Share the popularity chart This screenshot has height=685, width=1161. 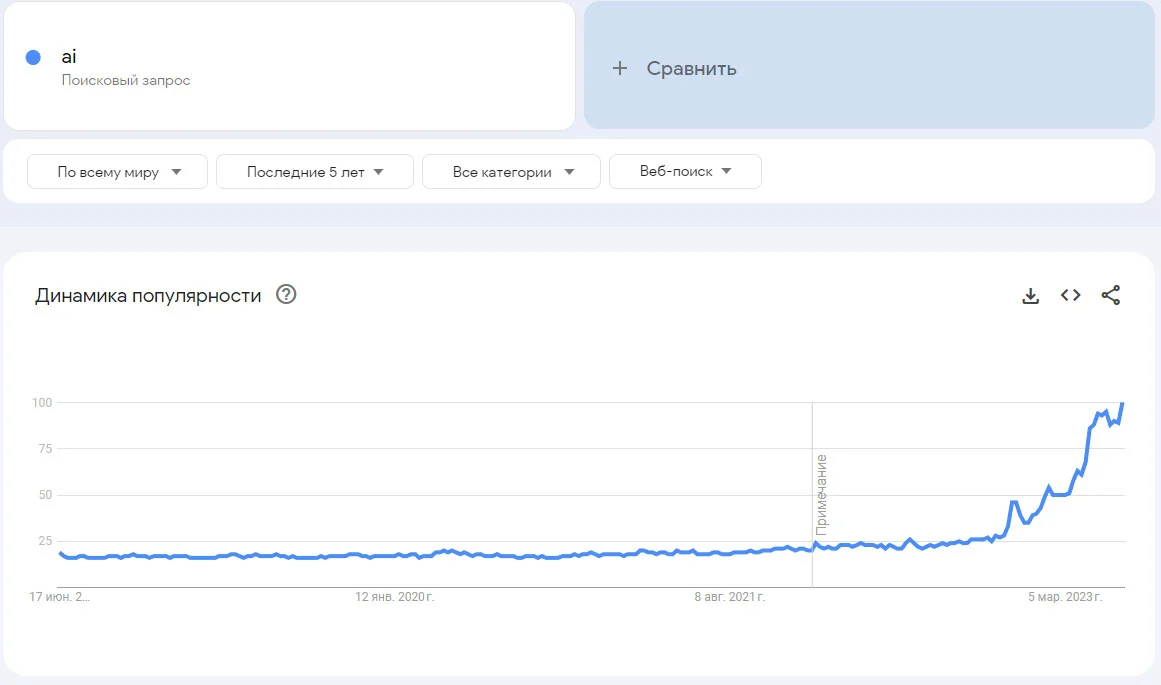[1110, 295]
